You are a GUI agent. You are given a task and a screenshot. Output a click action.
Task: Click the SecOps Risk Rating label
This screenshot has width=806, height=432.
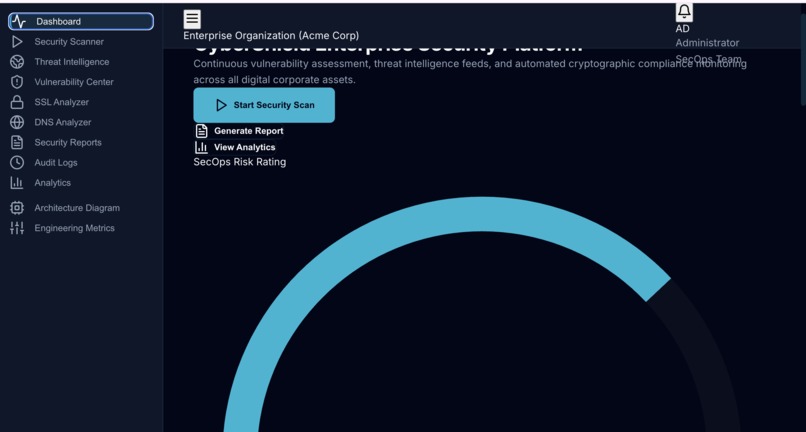240,162
